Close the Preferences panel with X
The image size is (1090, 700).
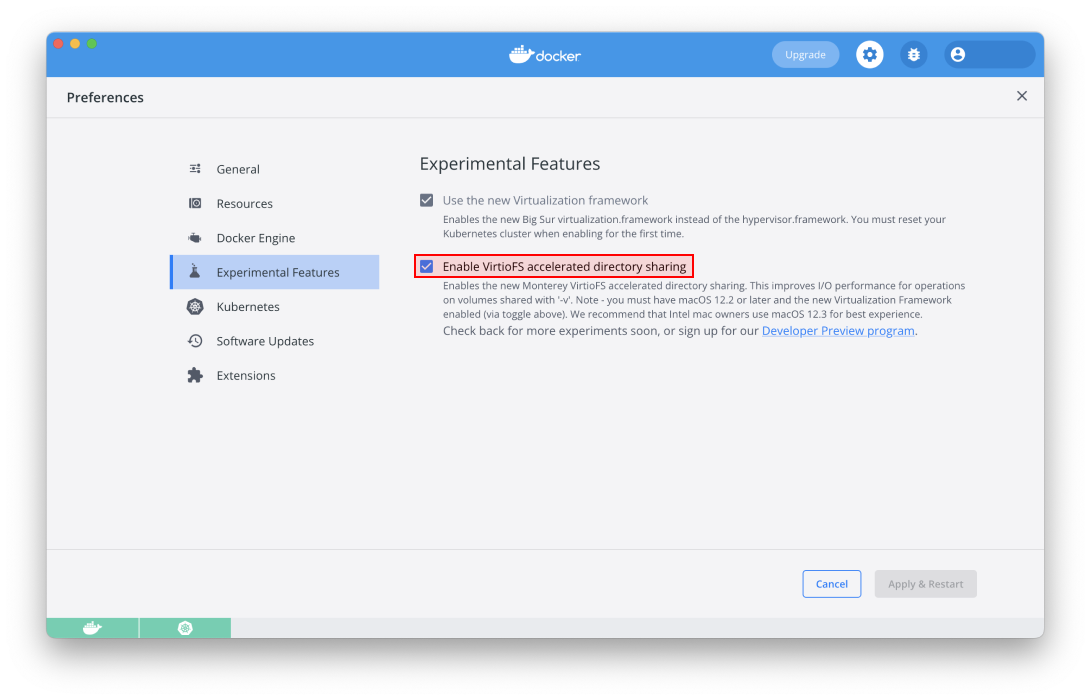click(1021, 96)
